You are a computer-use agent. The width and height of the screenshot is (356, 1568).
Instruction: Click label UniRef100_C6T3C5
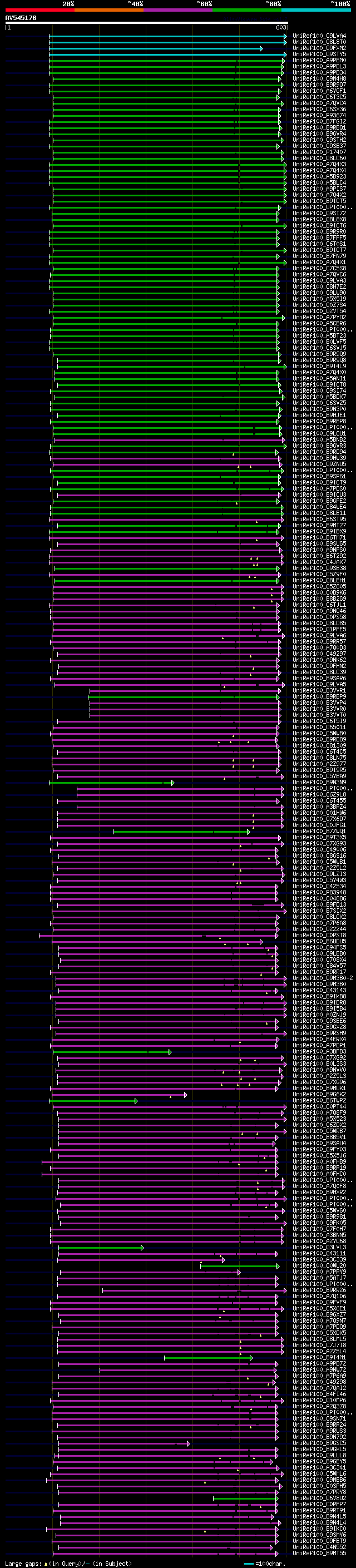click(319, 97)
